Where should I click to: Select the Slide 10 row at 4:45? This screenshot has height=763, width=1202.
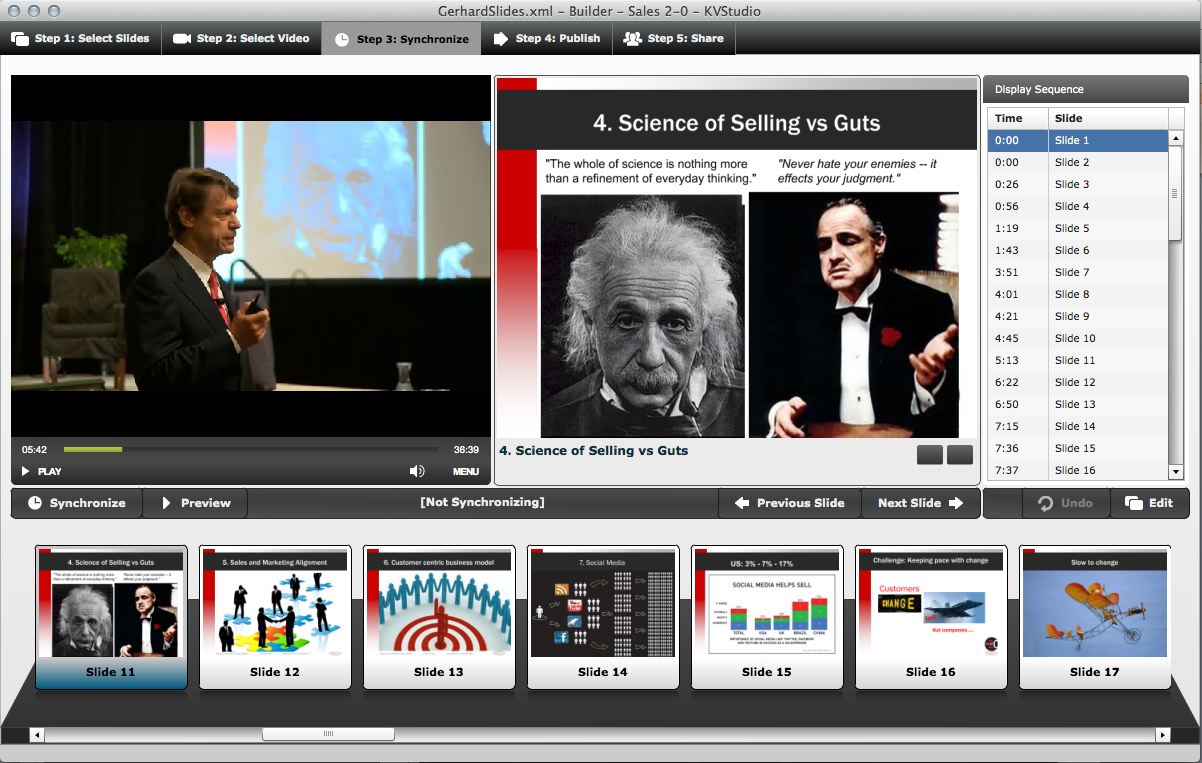click(1077, 338)
